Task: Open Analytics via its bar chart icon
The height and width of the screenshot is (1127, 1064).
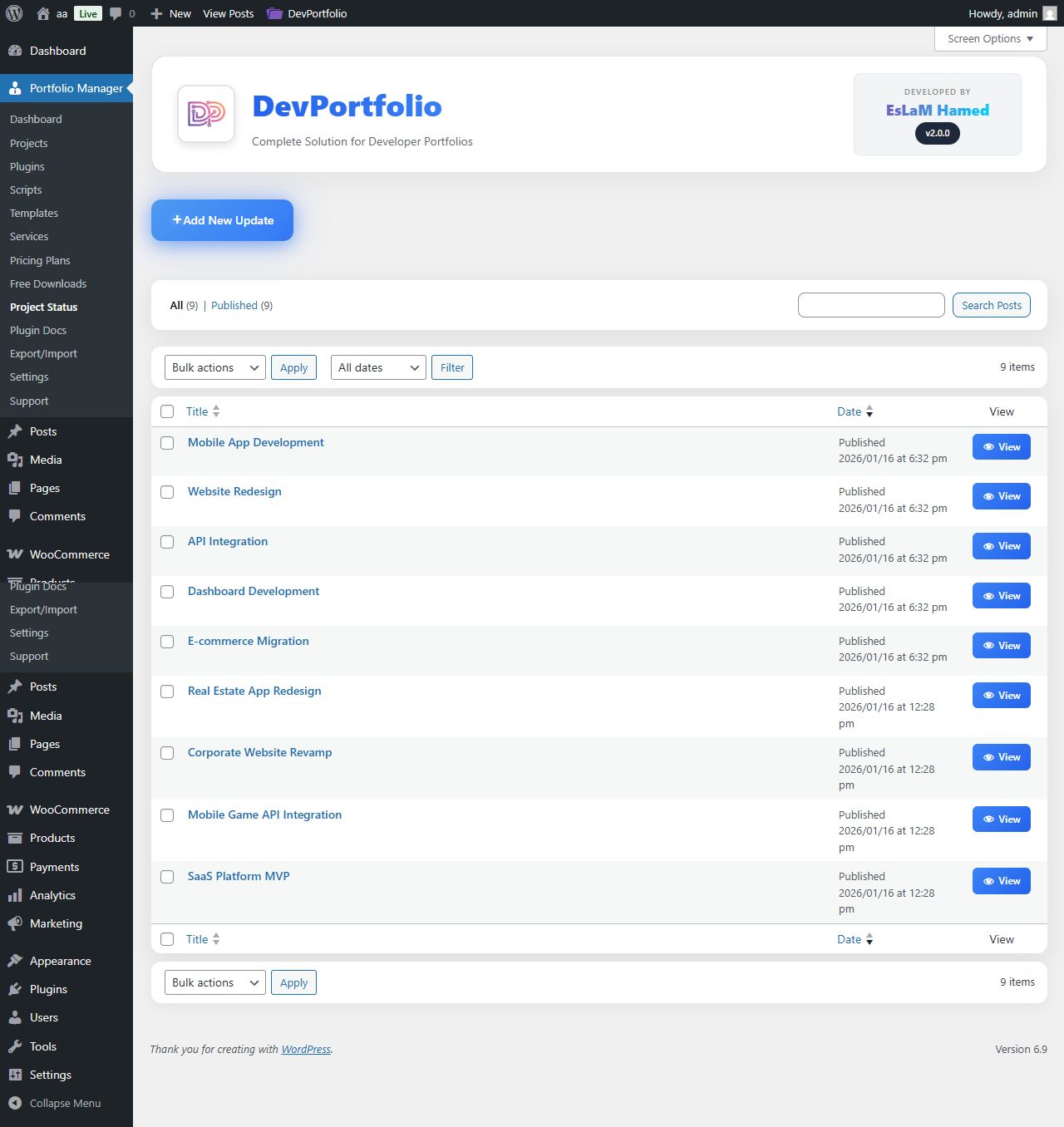Action: [x=15, y=895]
